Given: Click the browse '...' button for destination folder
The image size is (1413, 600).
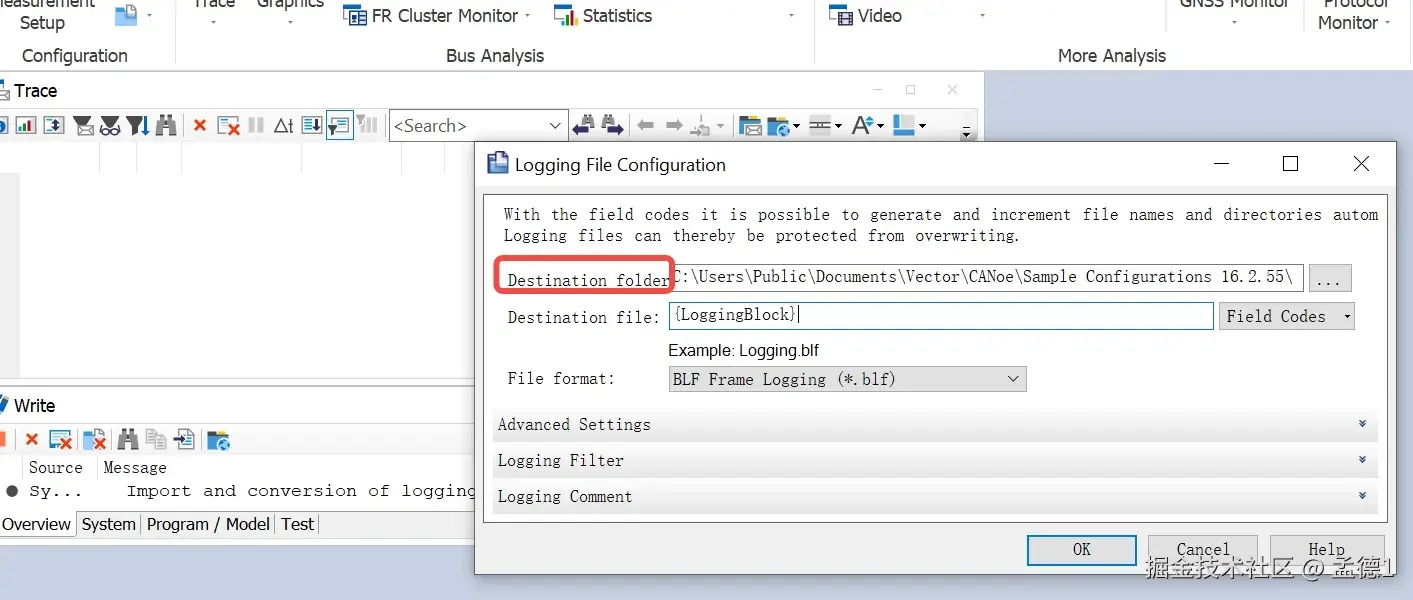Looking at the screenshot, I should [1330, 278].
